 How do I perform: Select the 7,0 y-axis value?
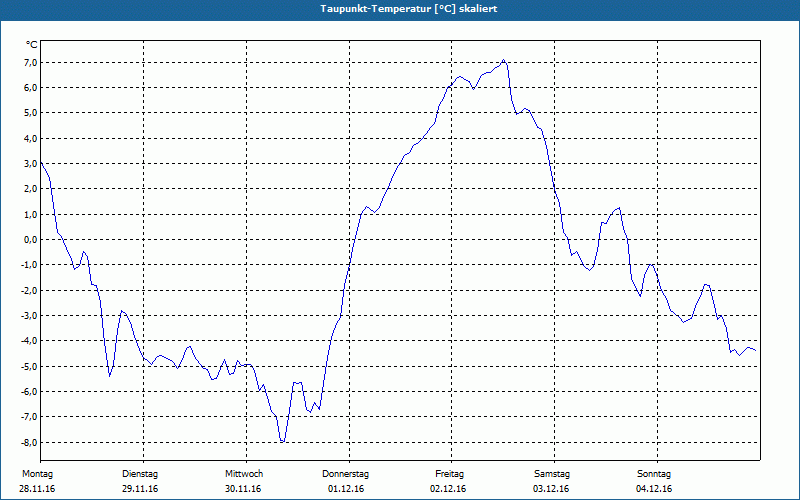coord(31,62)
